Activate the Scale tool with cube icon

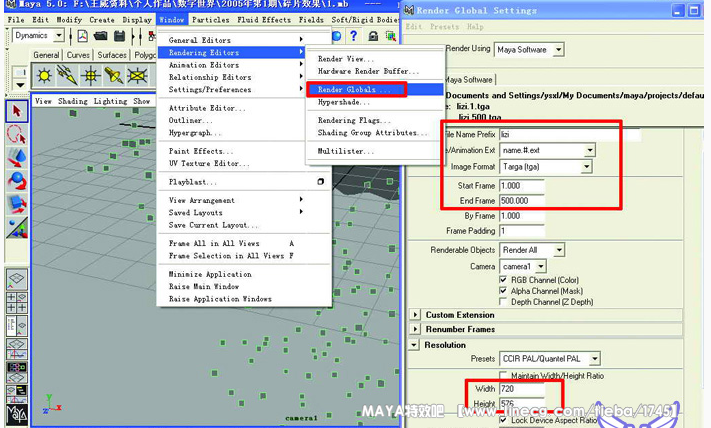click(x=17, y=204)
